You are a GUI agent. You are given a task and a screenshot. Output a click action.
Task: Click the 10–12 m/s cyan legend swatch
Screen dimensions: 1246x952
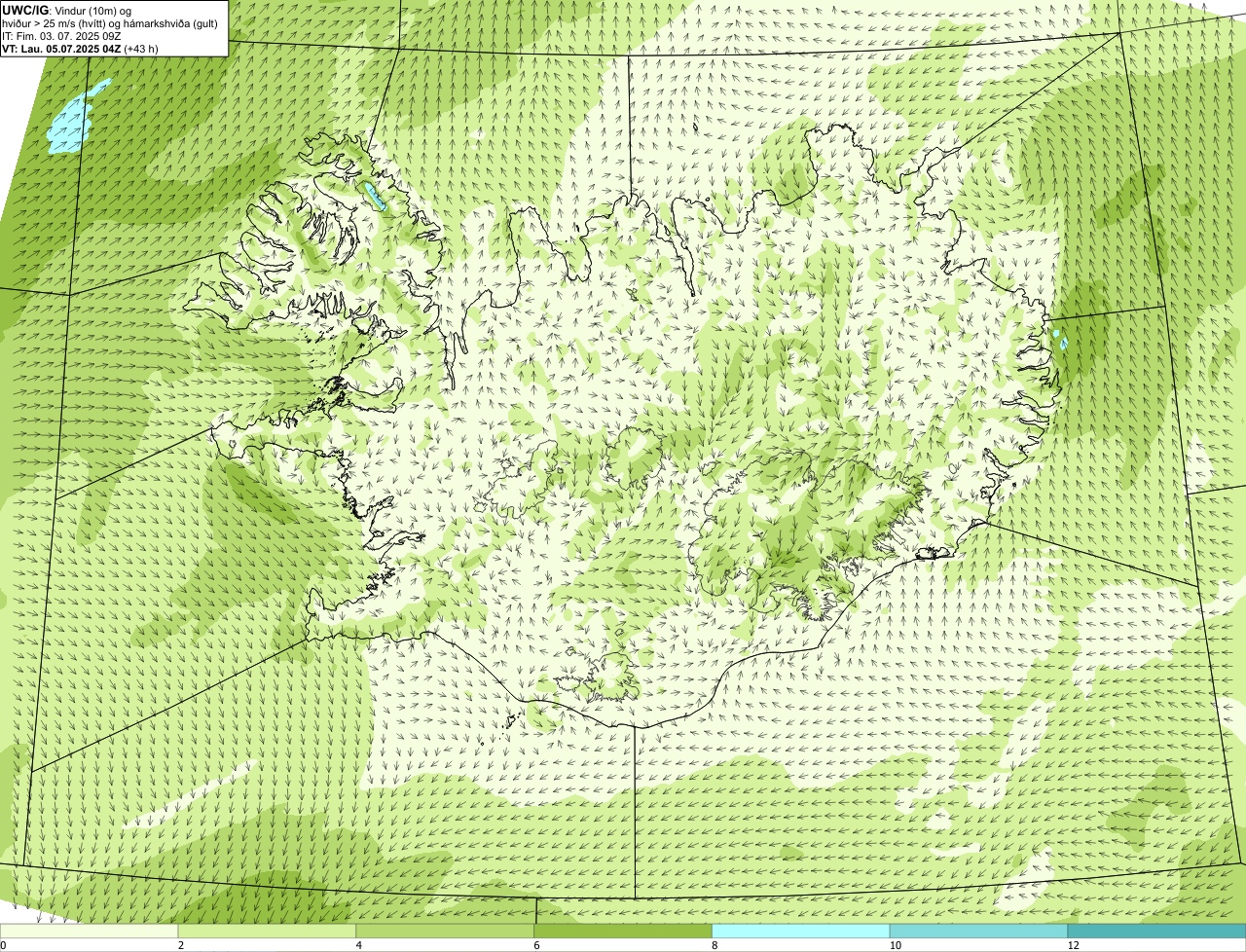click(978, 931)
